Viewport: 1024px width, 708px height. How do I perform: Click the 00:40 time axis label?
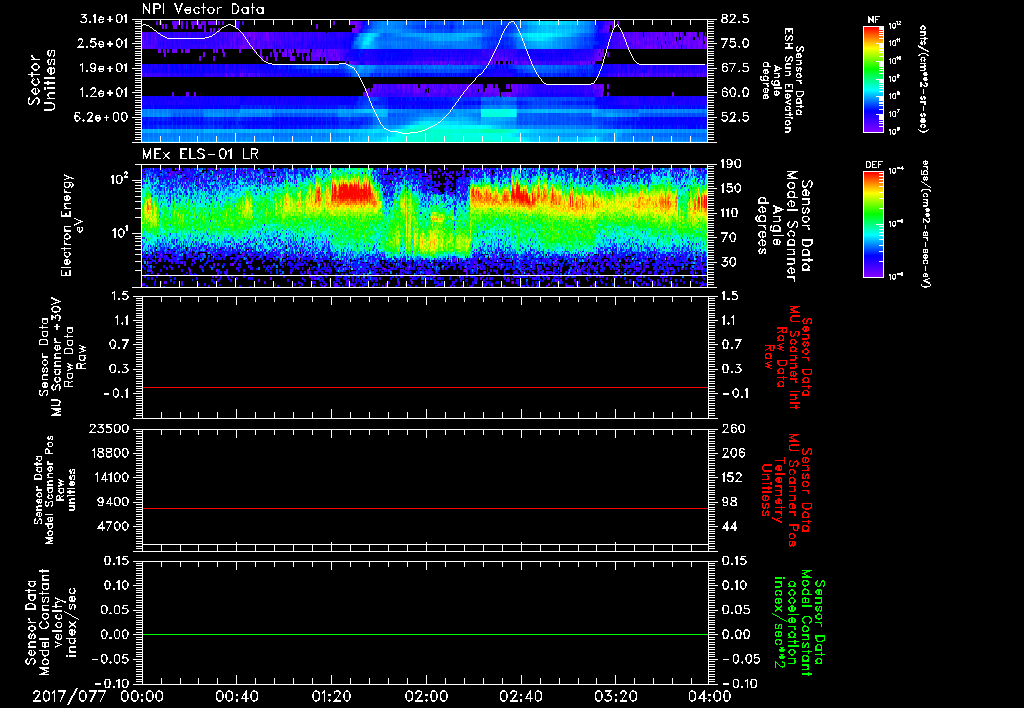236,695
